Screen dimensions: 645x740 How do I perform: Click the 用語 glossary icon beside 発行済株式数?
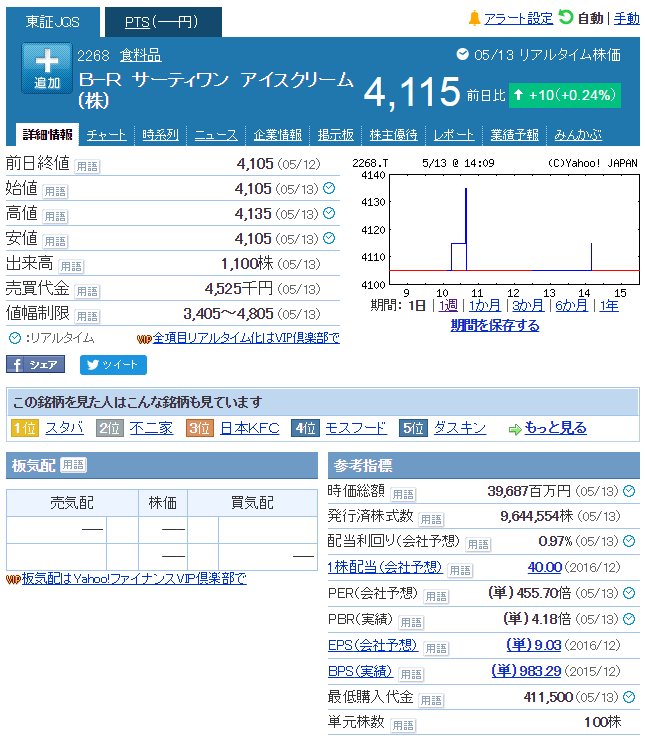point(431,520)
